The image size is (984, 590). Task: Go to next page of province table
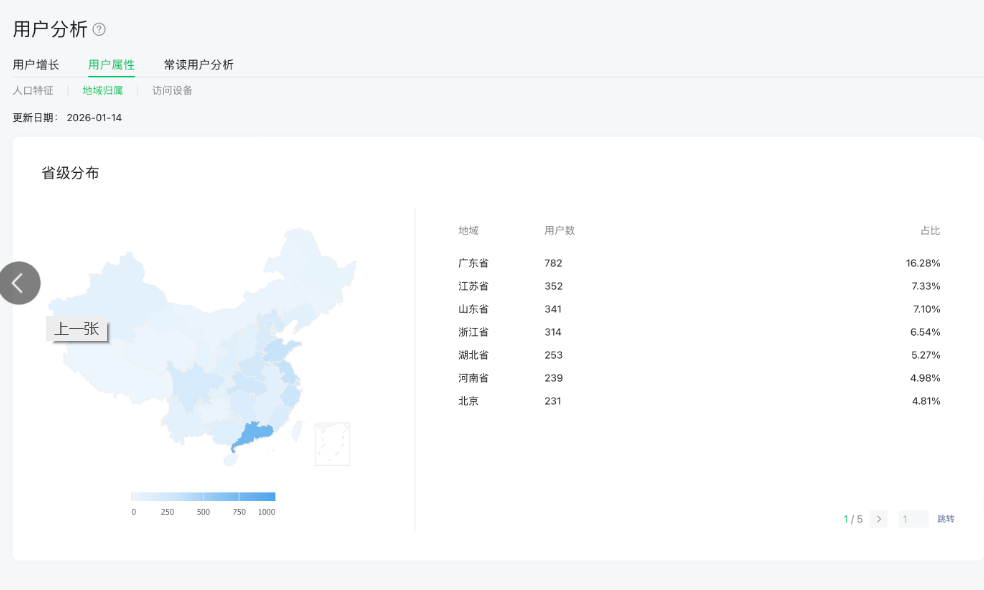point(878,519)
